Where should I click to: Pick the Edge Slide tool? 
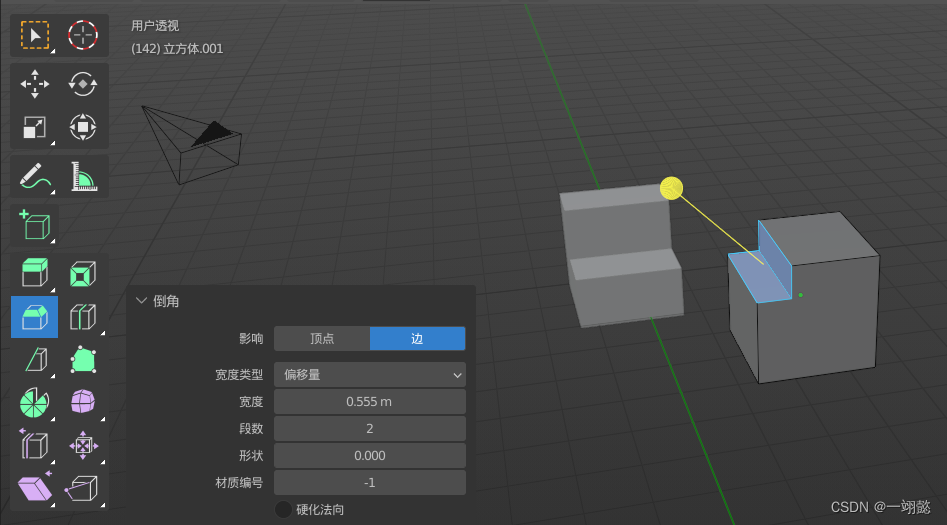click(x=34, y=446)
